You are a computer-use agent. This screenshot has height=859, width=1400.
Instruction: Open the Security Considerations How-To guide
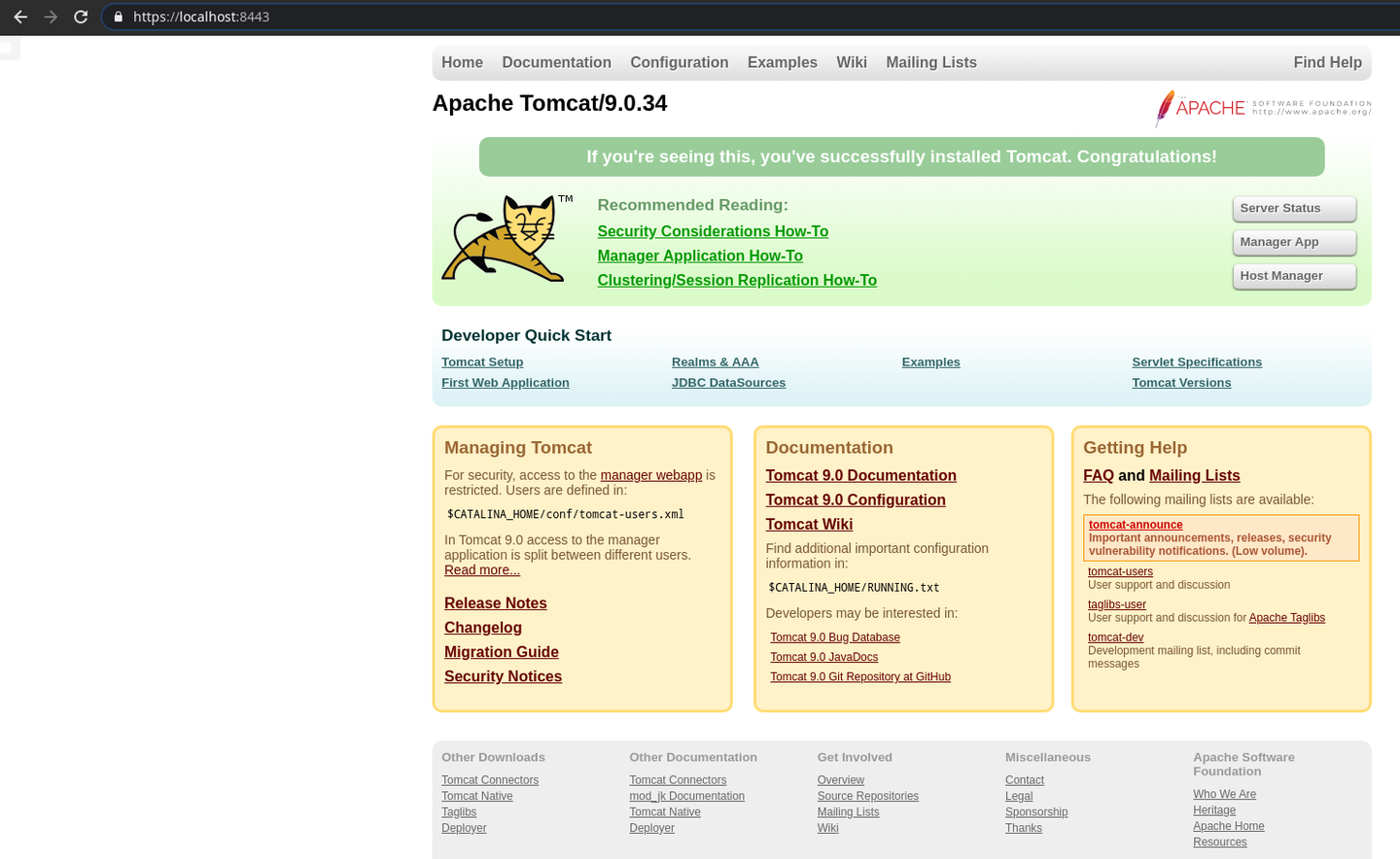(713, 231)
